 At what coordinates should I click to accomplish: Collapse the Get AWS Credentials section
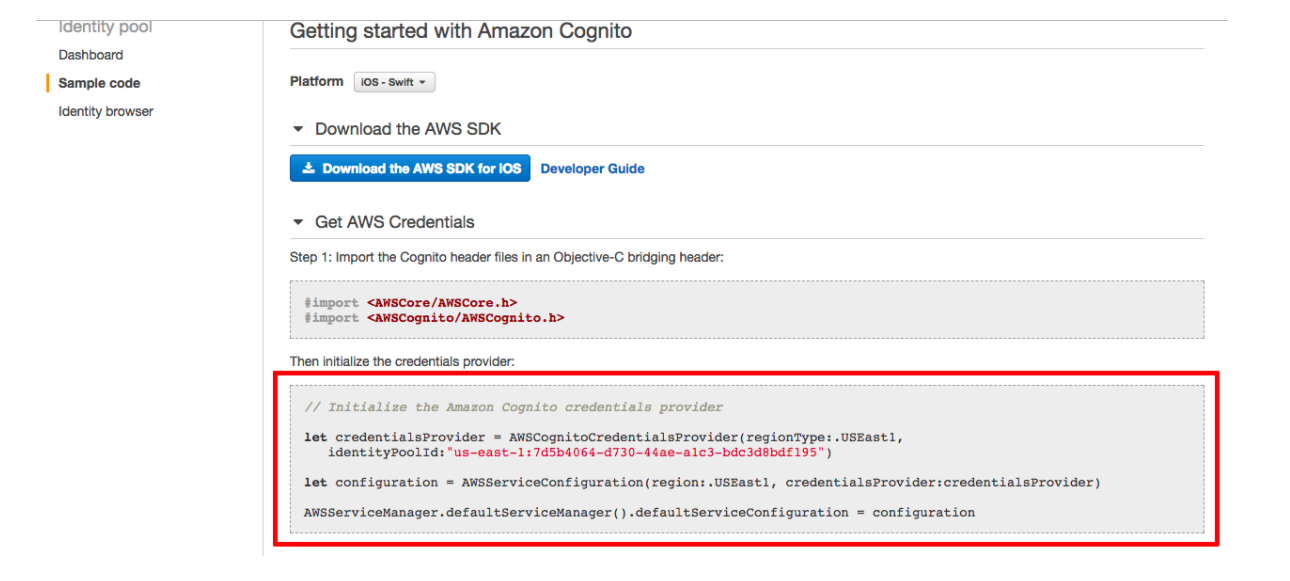tap(297, 222)
